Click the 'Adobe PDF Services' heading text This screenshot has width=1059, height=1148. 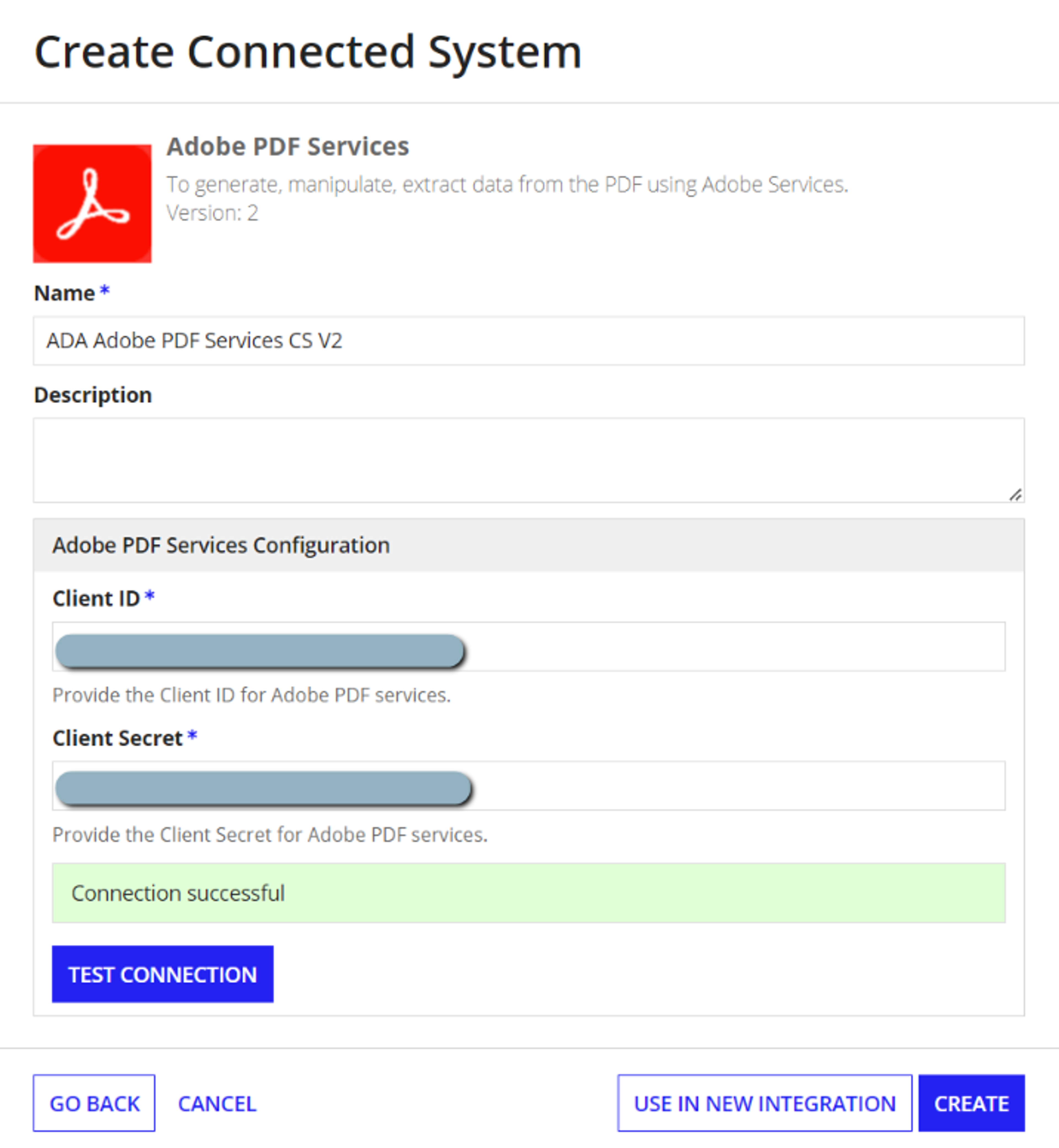[288, 146]
